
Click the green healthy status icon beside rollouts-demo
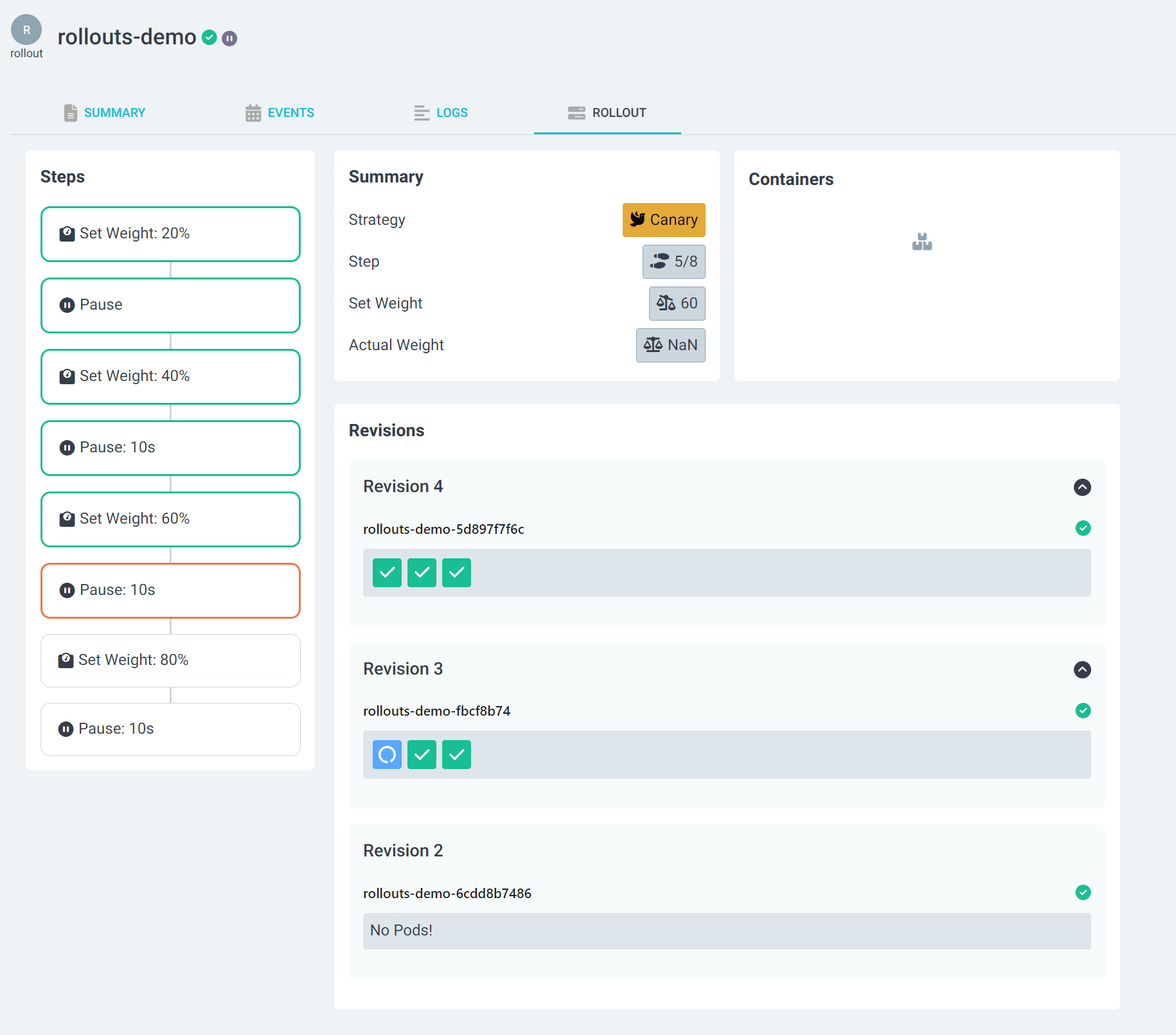pos(209,38)
